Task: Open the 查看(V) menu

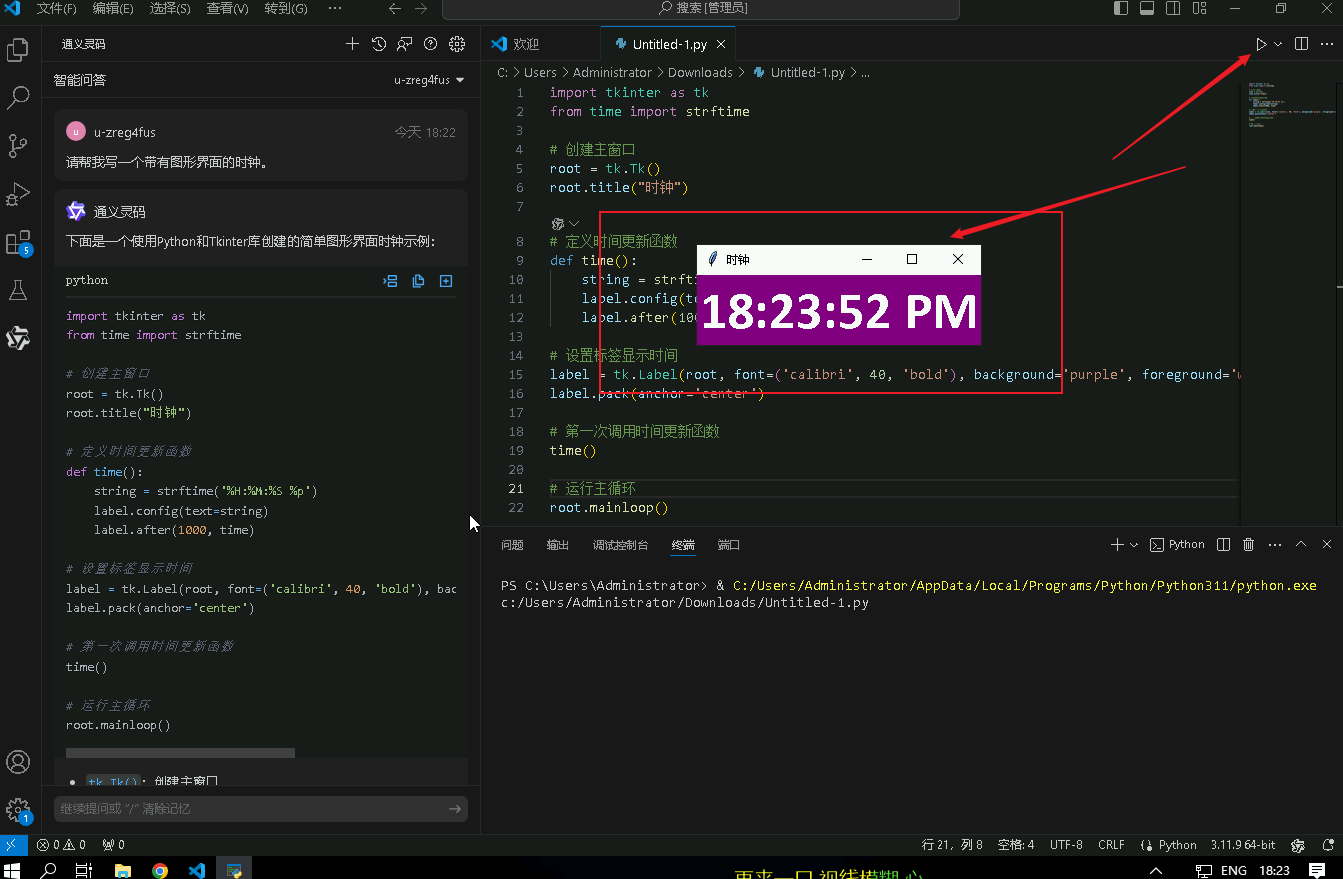Action: (228, 8)
